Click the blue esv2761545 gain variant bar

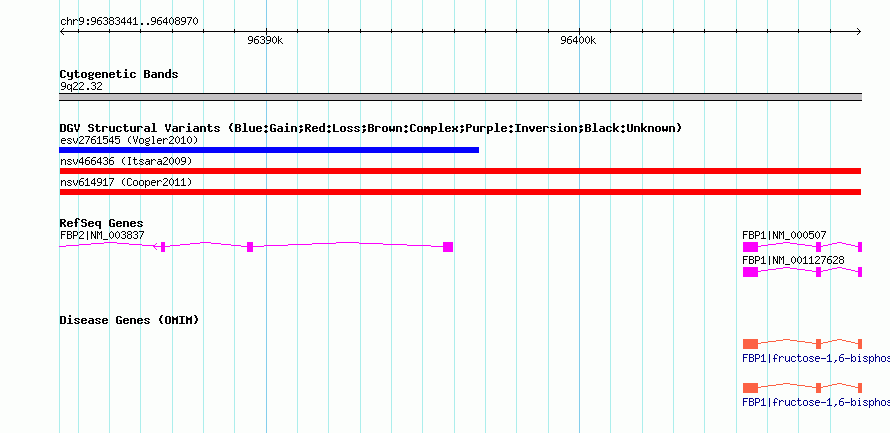coord(269,150)
